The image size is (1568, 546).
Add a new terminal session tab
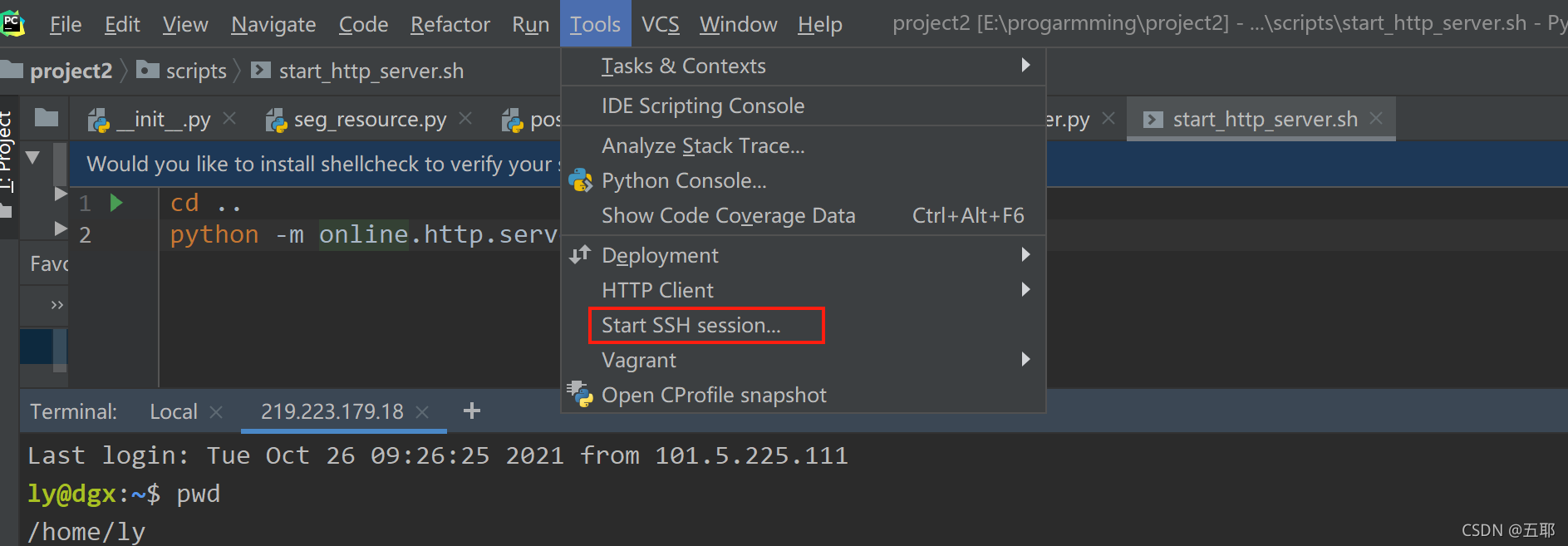(x=472, y=411)
